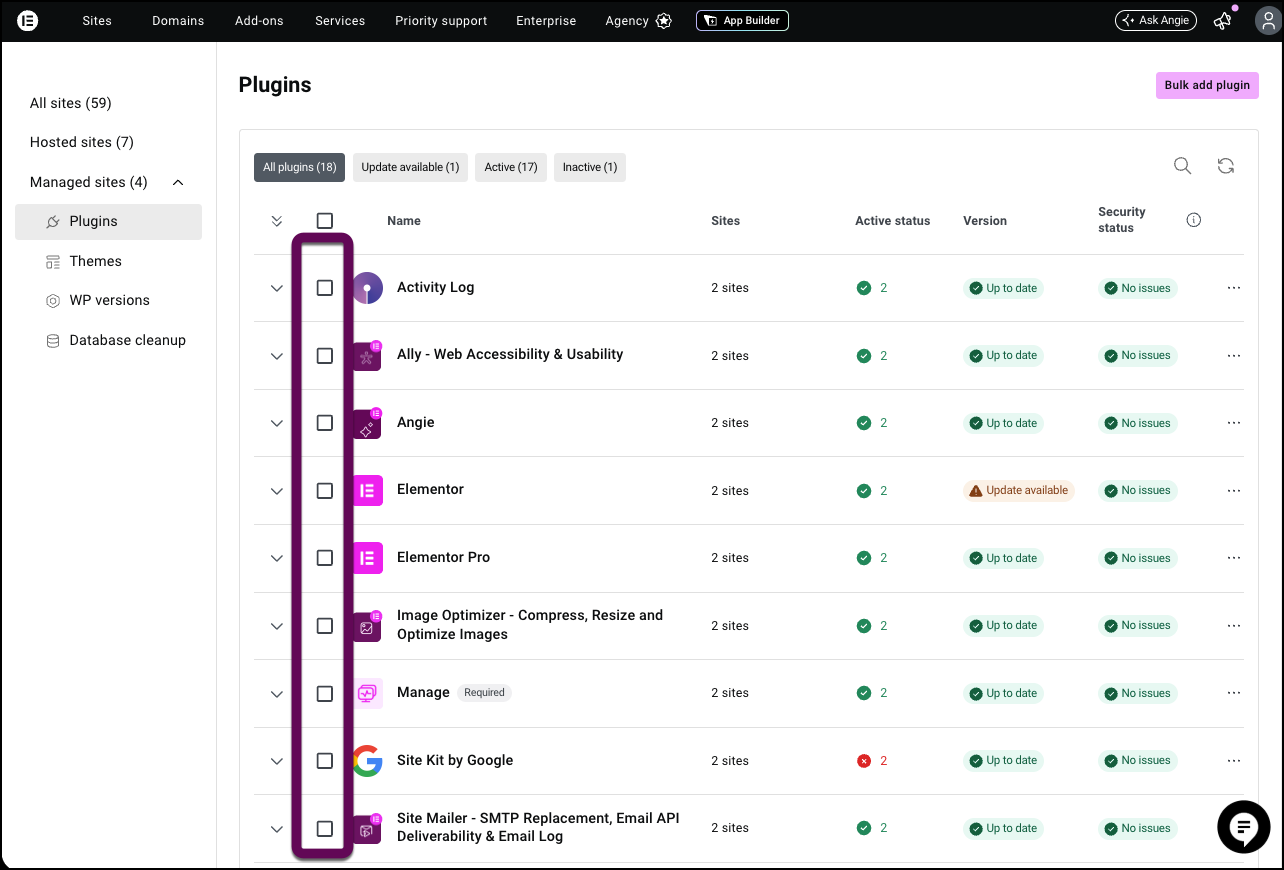Open more options for Image Optimizer row

tap(1234, 626)
